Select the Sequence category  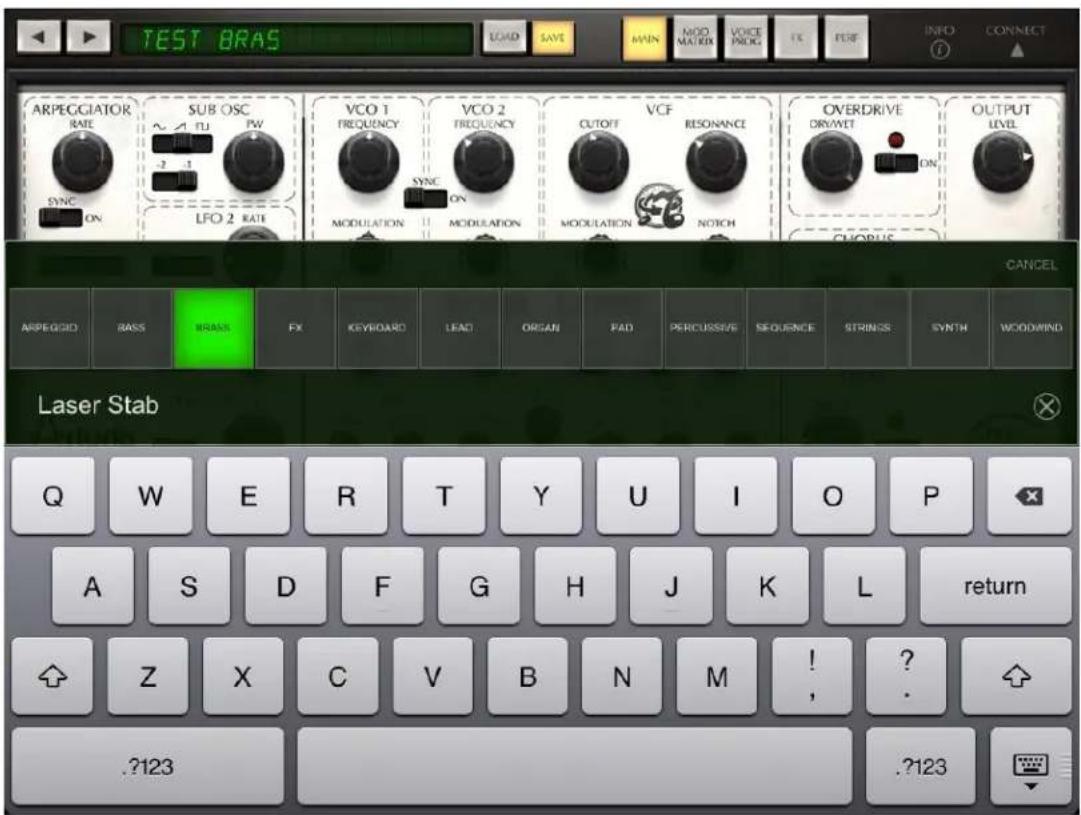pos(785,328)
